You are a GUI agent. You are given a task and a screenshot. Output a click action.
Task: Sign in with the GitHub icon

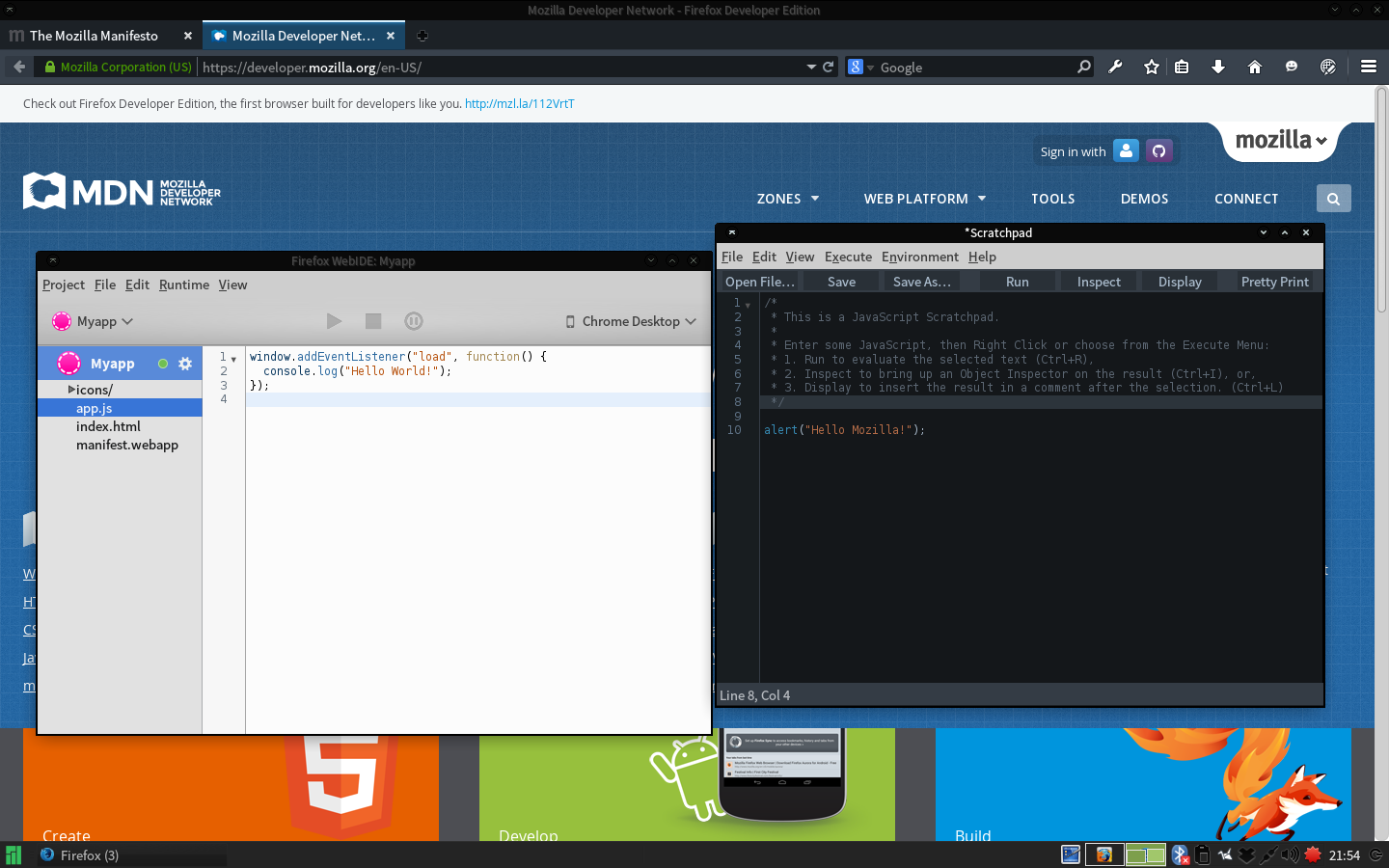(1158, 151)
